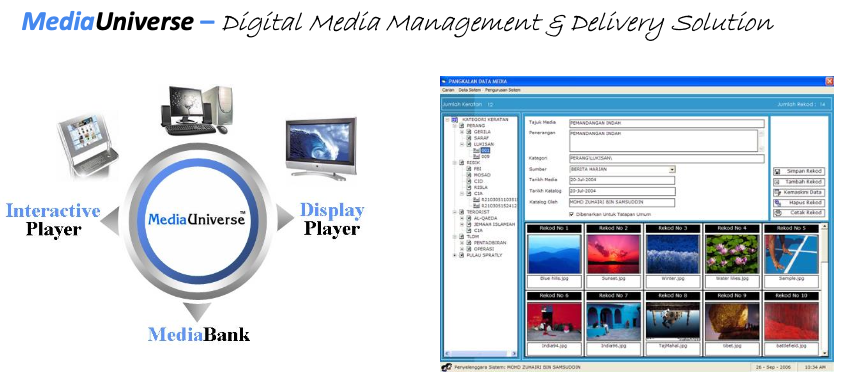Expand the PENTADBIRAN tree node
Viewport: 841px width, 378px height.
point(461,243)
